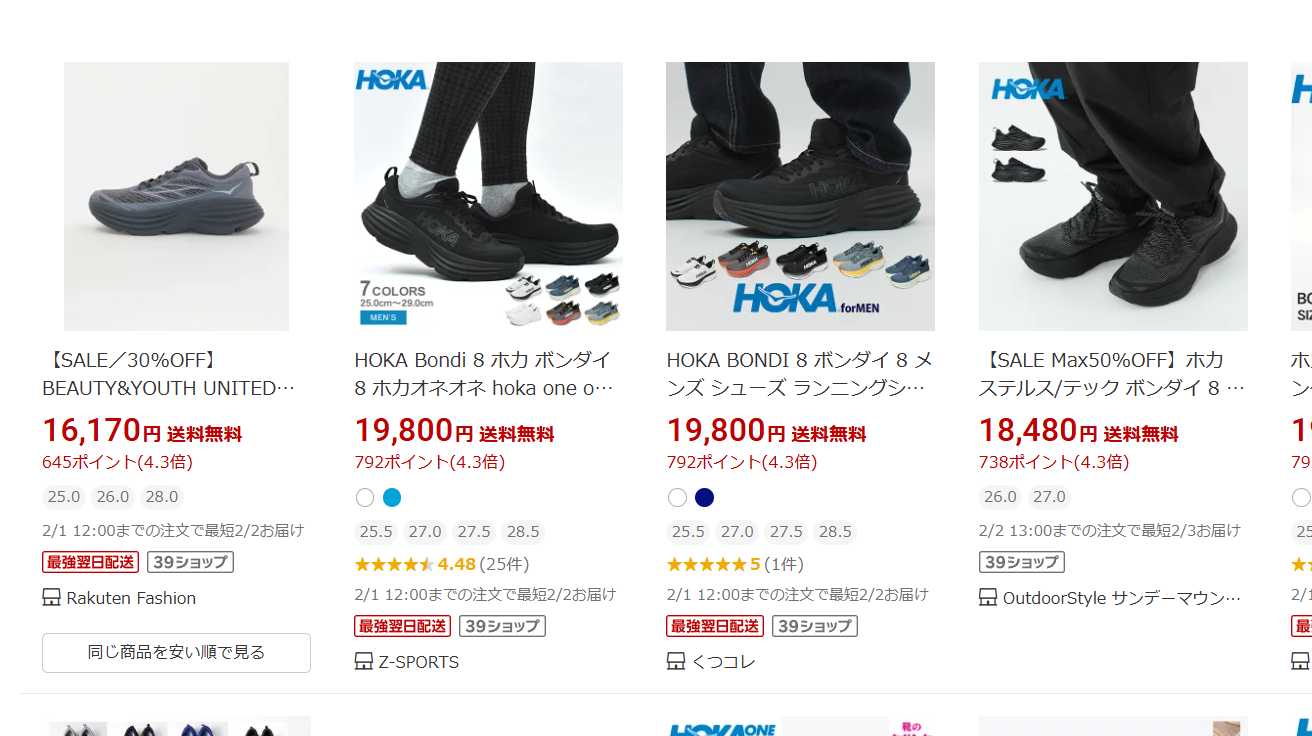Screen dimensions: 1312x736
Task: Click shop icon beside OutdoorStyle サンデーマウンテン
Action: 987,598
